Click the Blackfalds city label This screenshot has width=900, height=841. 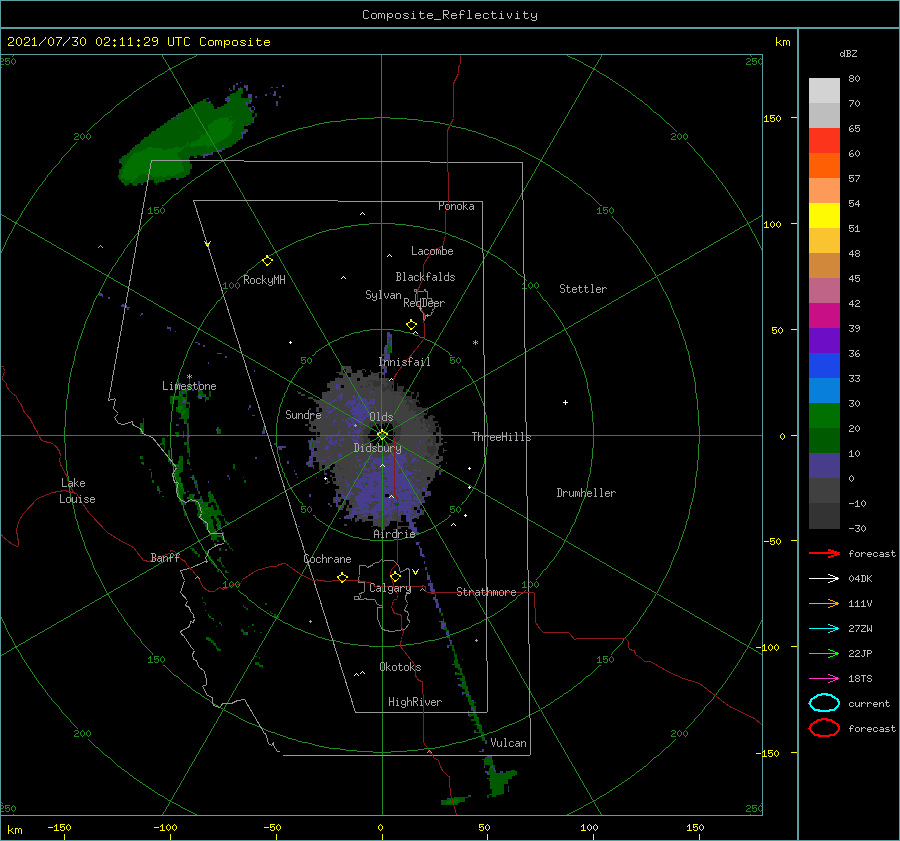coord(425,277)
